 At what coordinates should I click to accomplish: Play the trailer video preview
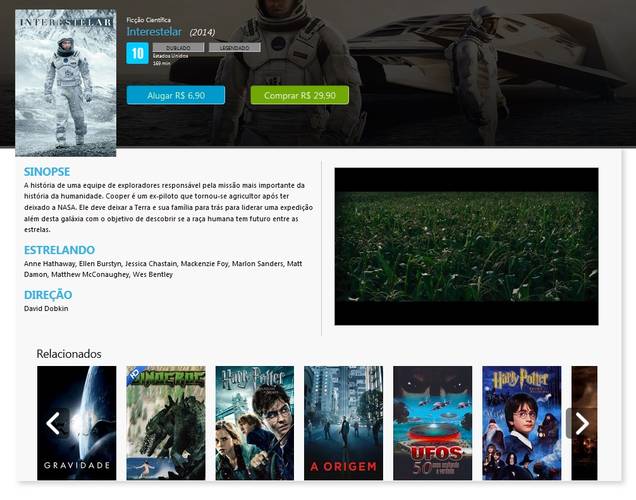466,246
